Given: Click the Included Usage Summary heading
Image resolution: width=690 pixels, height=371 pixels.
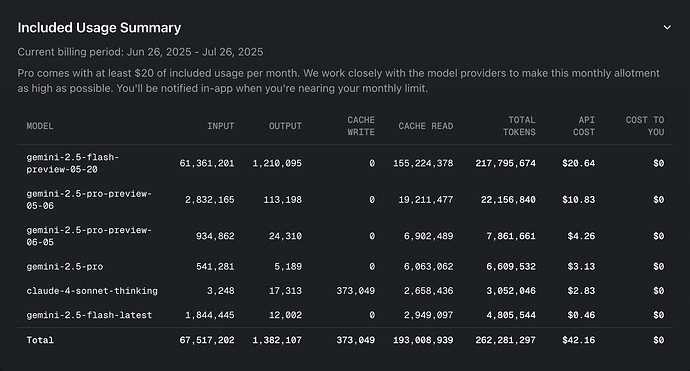Looking at the screenshot, I should 99,28.
